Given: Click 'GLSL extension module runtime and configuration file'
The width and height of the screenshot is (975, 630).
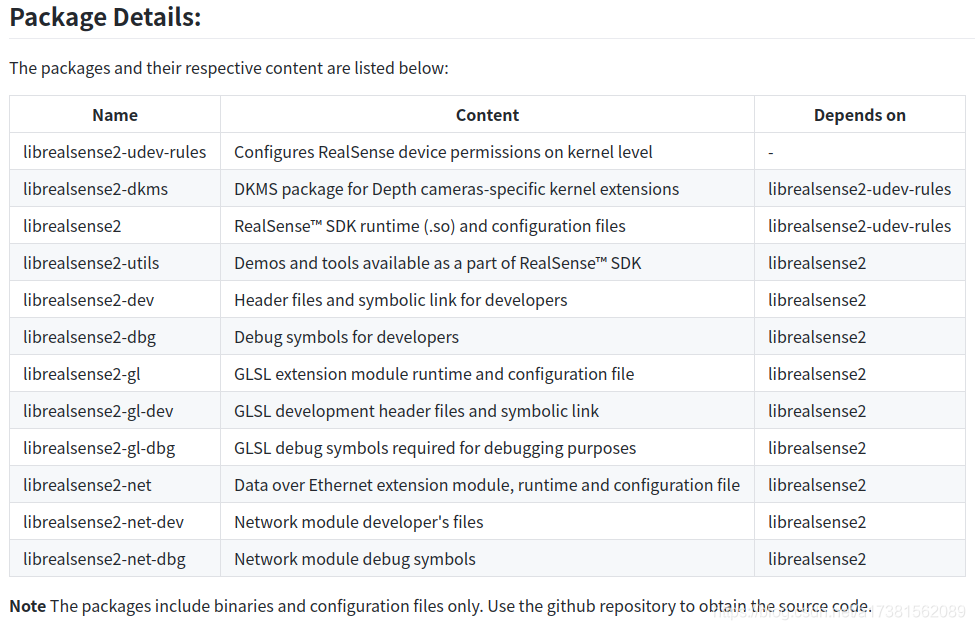Looking at the screenshot, I should click(434, 374).
